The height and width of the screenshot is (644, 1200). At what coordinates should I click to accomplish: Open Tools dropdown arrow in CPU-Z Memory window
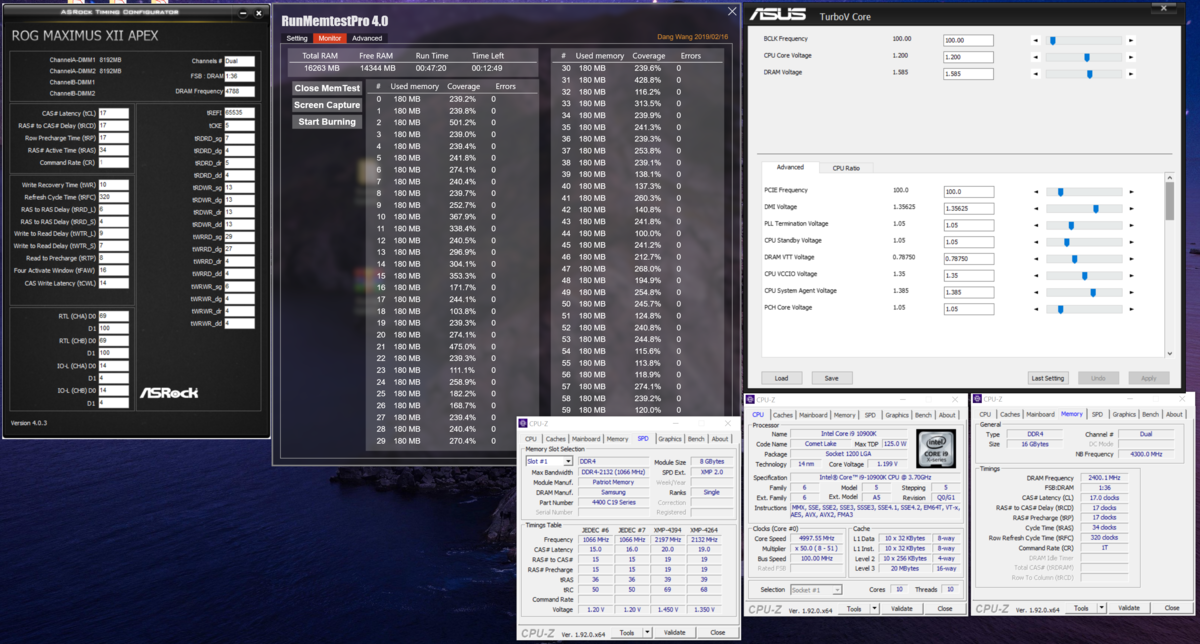1102,608
